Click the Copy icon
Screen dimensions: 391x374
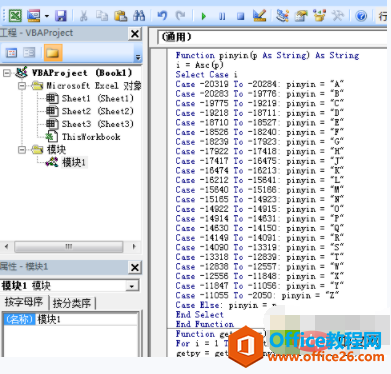pyautogui.click(x=102, y=16)
